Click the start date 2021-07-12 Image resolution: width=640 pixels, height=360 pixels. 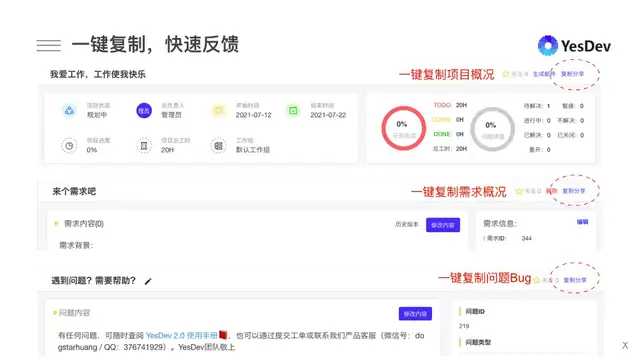[253, 115]
